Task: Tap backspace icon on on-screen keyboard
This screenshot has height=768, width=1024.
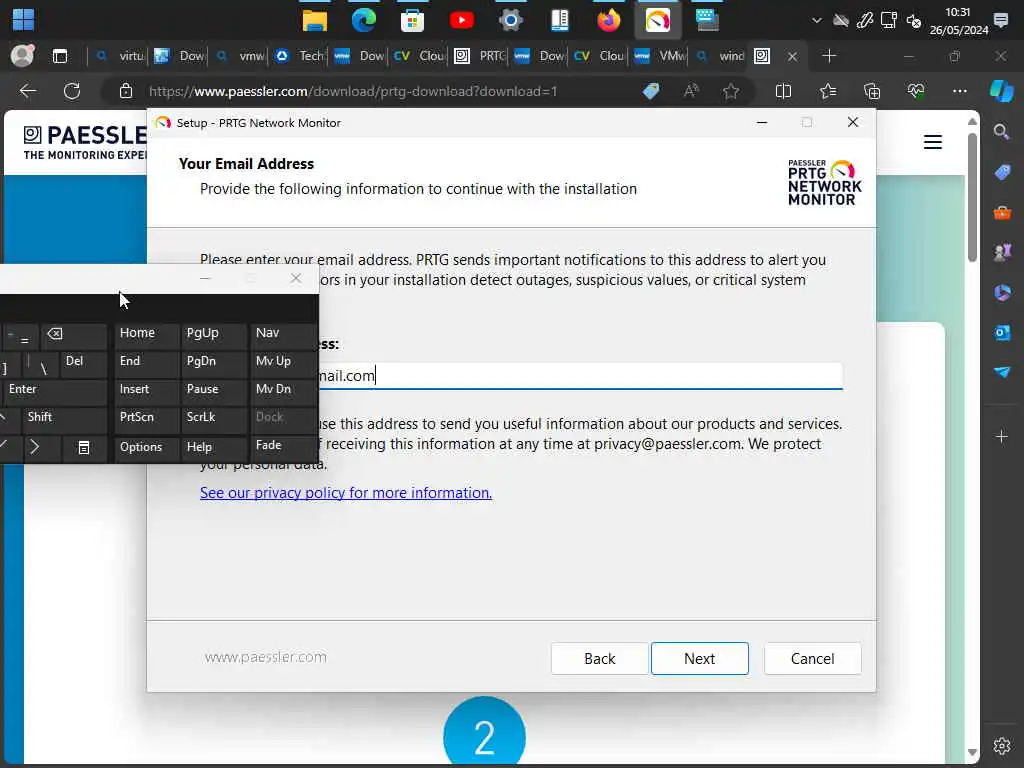Action: pyautogui.click(x=74, y=336)
